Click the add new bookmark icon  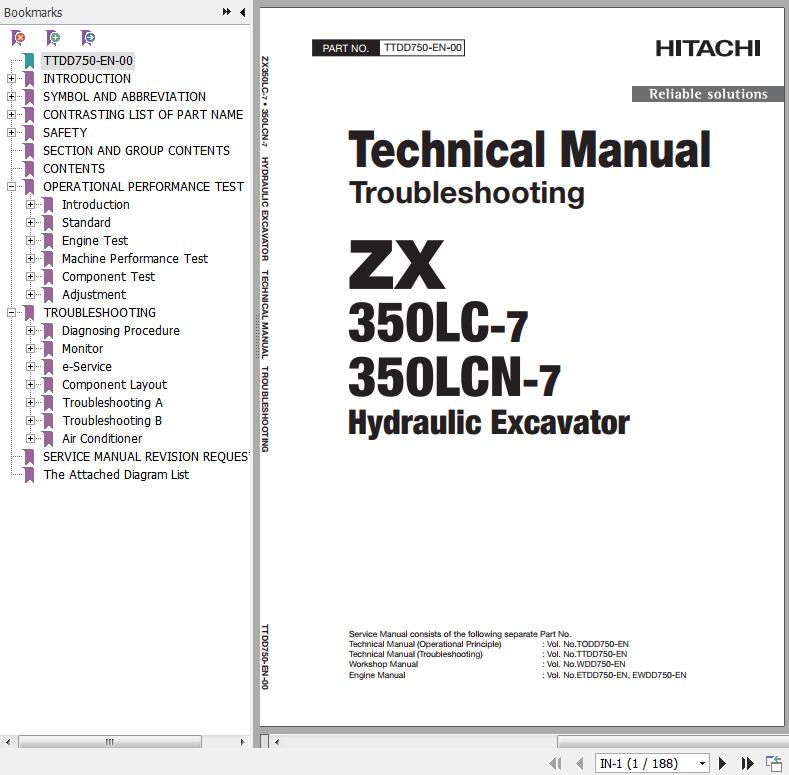click(x=53, y=38)
